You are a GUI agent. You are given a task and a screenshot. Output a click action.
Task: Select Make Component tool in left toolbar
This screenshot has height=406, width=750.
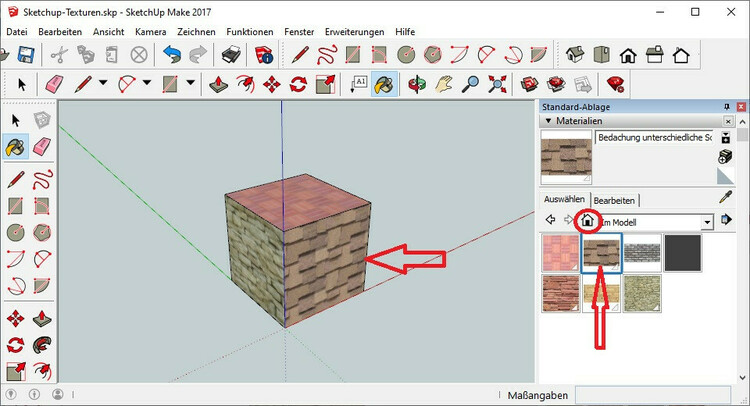coord(42,120)
